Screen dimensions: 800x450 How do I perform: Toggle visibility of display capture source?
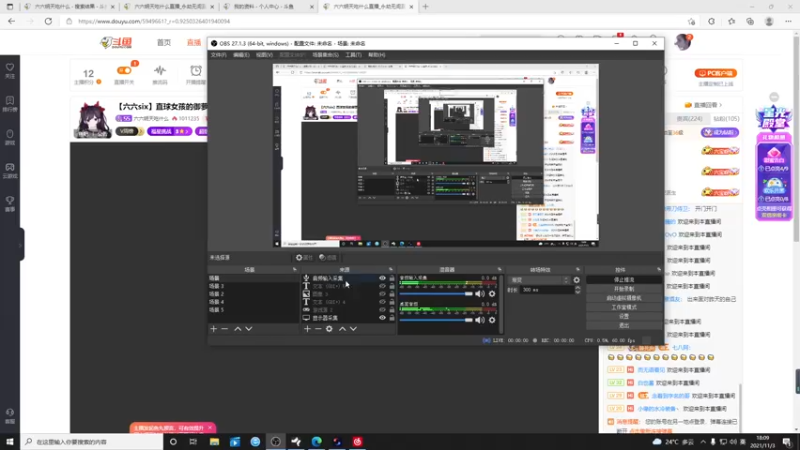382,318
